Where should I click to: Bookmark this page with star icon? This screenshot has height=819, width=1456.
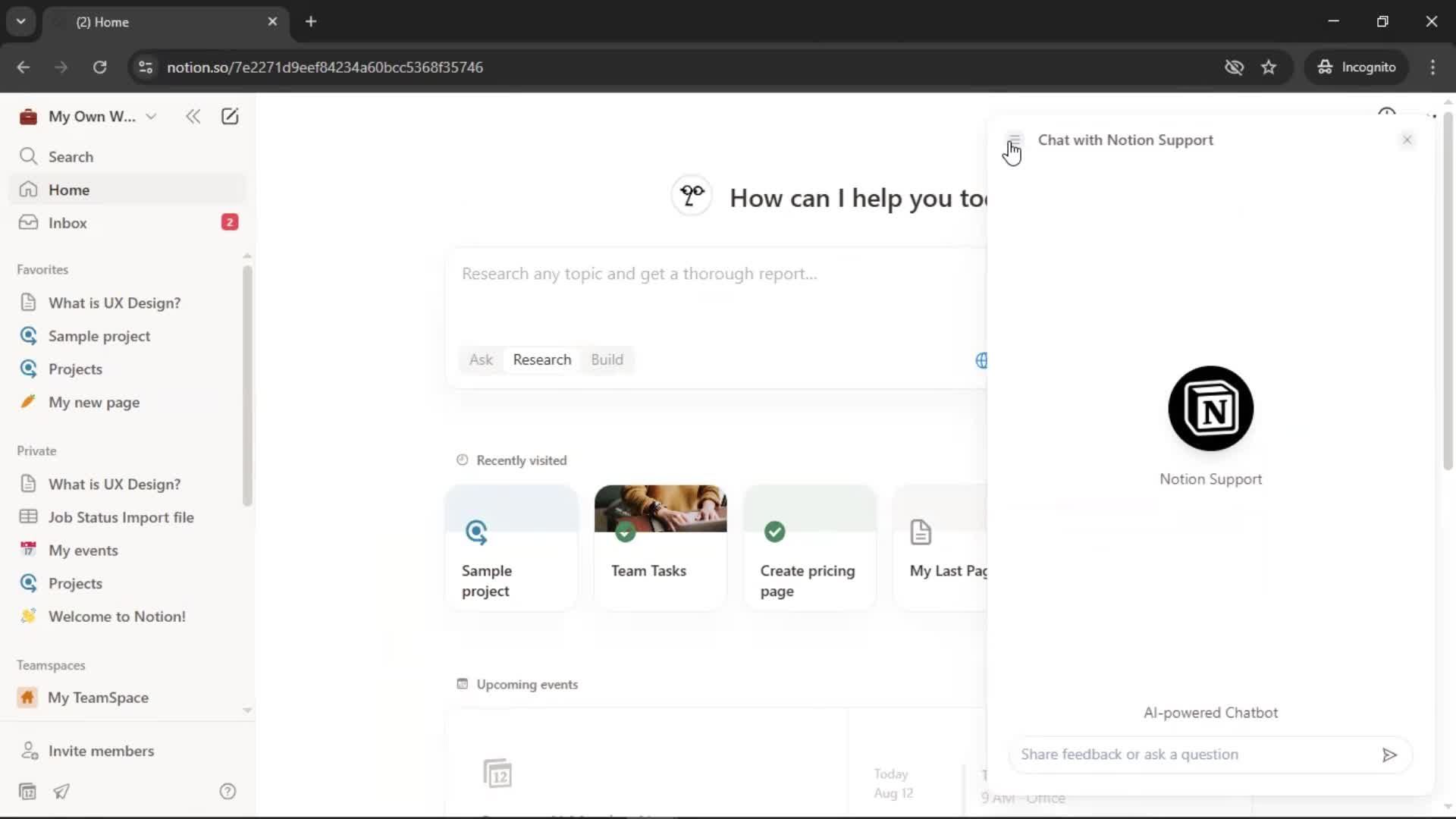[1269, 67]
